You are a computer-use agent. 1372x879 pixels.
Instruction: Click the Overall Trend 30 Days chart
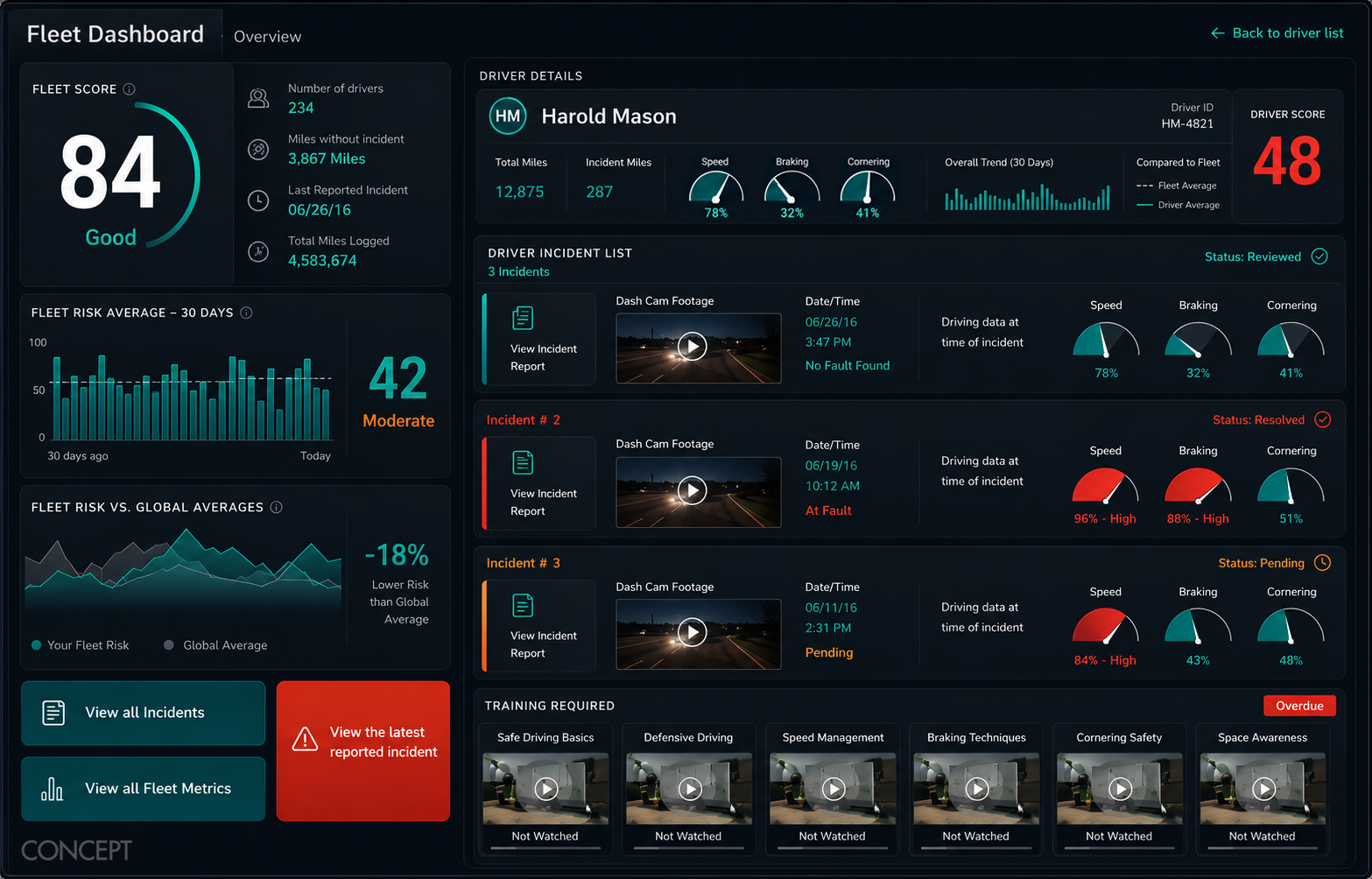(1027, 197)
